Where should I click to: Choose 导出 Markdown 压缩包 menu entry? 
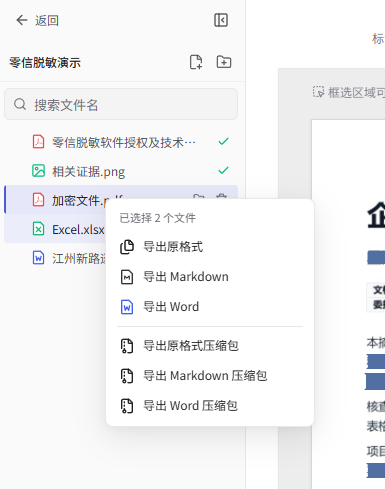pyautogui.click(x=210, y=376)
